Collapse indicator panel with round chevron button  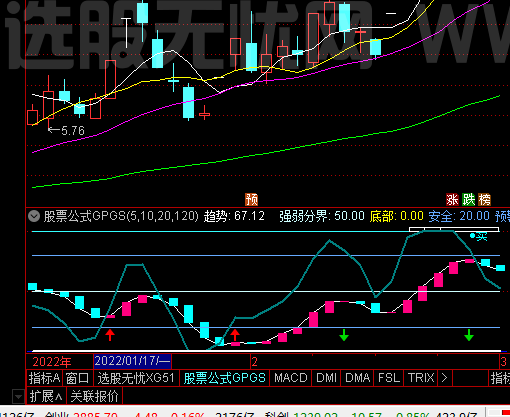(34, 216)
